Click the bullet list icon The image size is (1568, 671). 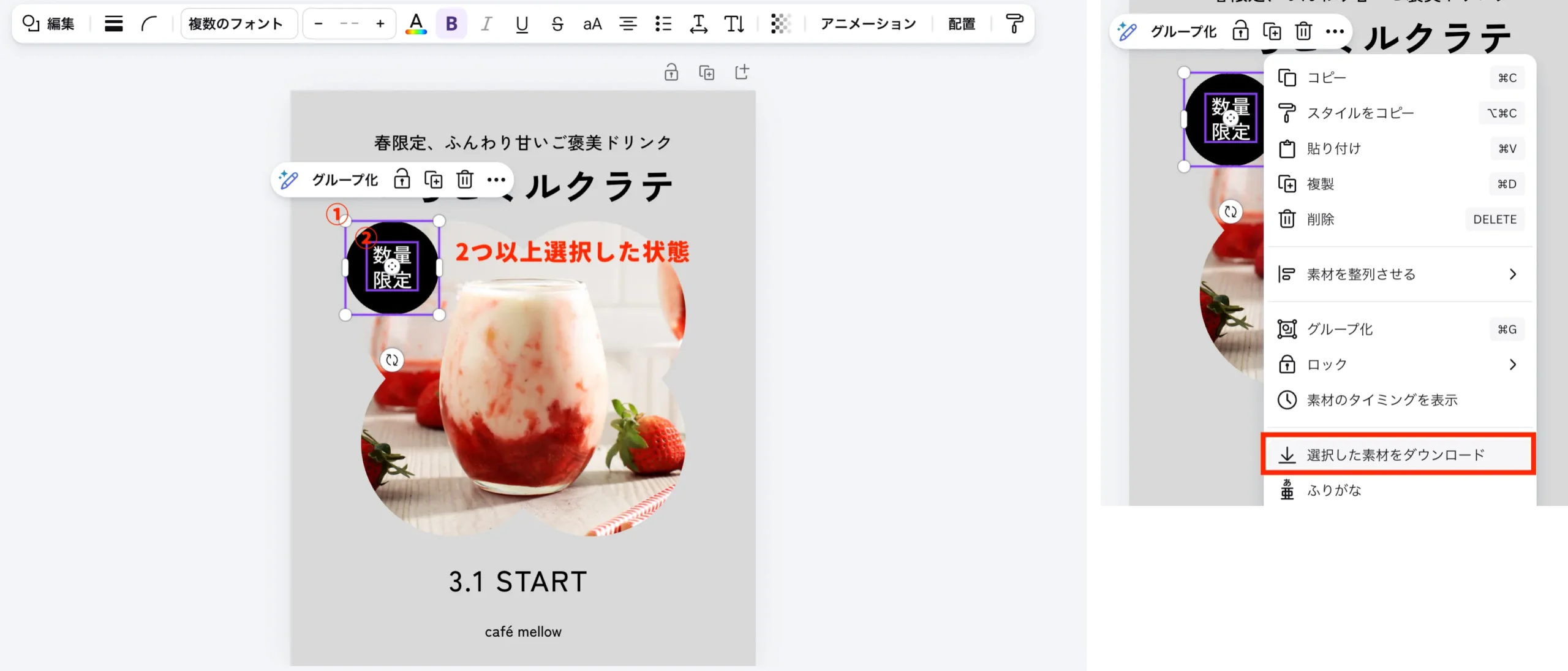tap(663, 24)
